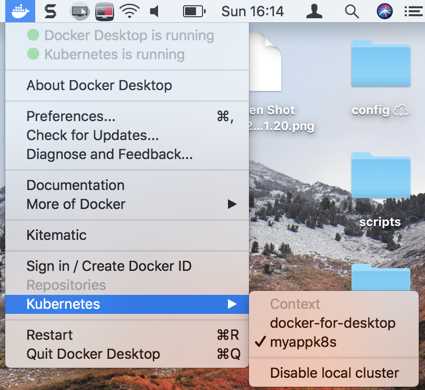425x390 pixels.
Task: Expand the Kubernetes submenu arrow
Action: pyautogui.click(x=232, y=304)
